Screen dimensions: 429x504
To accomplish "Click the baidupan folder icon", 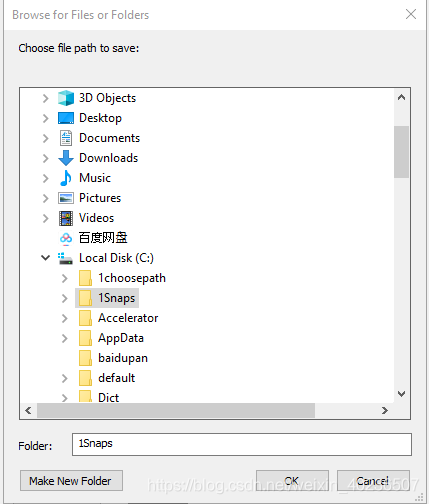I will (85, 358).
